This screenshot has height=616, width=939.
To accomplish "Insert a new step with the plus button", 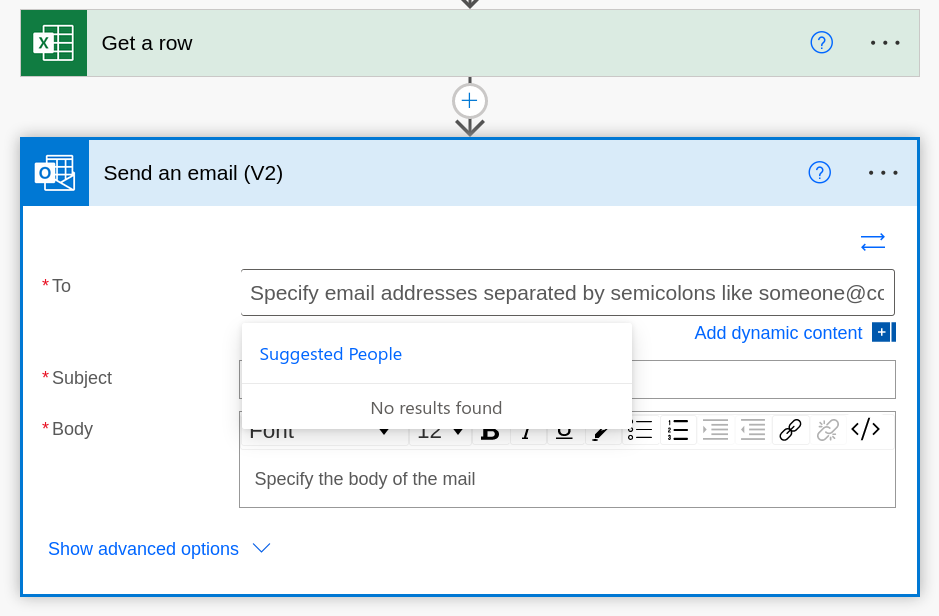I will [470, 101].
